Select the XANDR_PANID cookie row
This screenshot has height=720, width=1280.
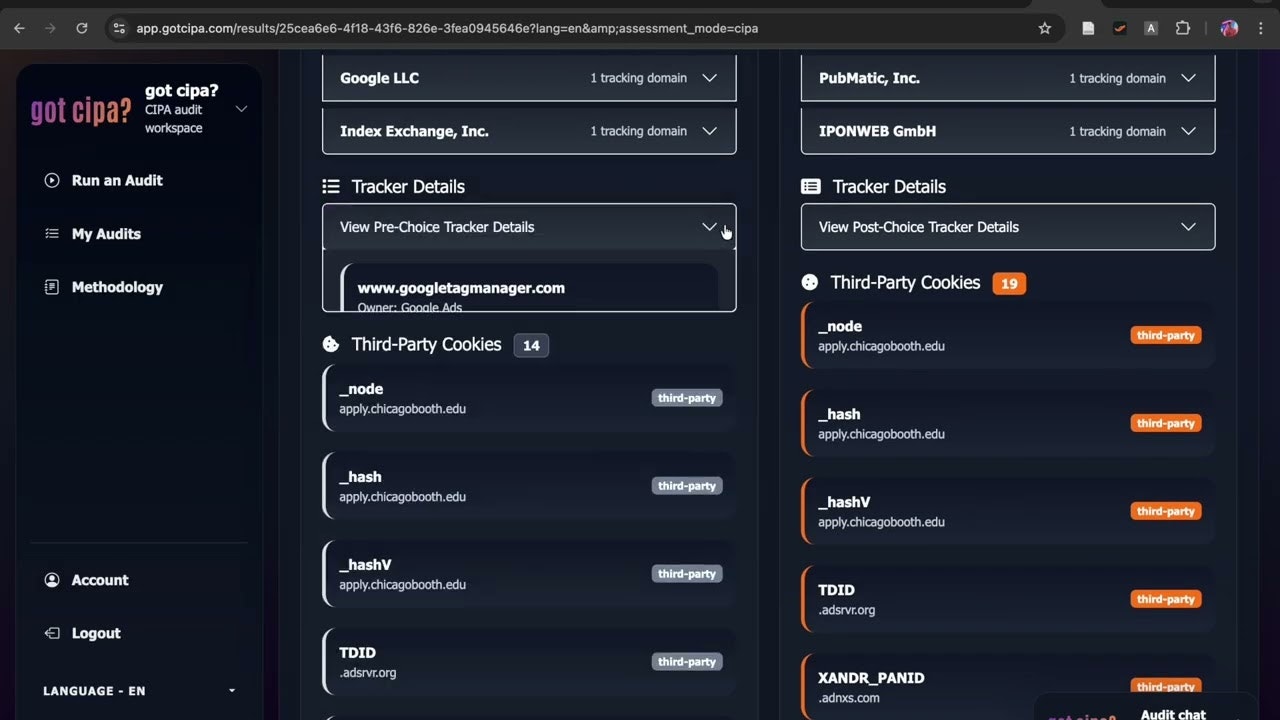click(x=1008, y=687)
